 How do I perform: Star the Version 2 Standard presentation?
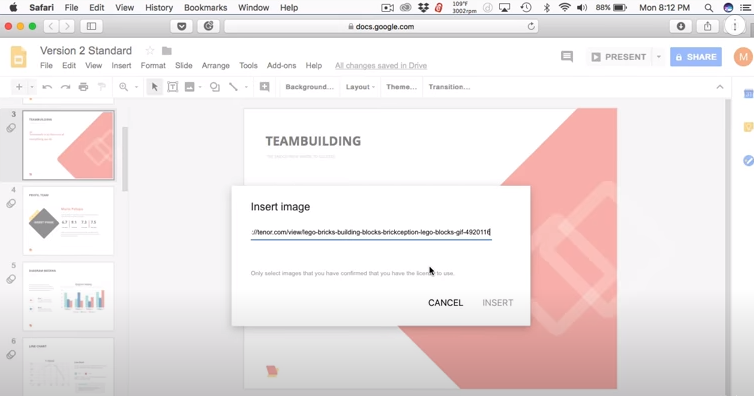pyautogui.click(x=150, y=50)
